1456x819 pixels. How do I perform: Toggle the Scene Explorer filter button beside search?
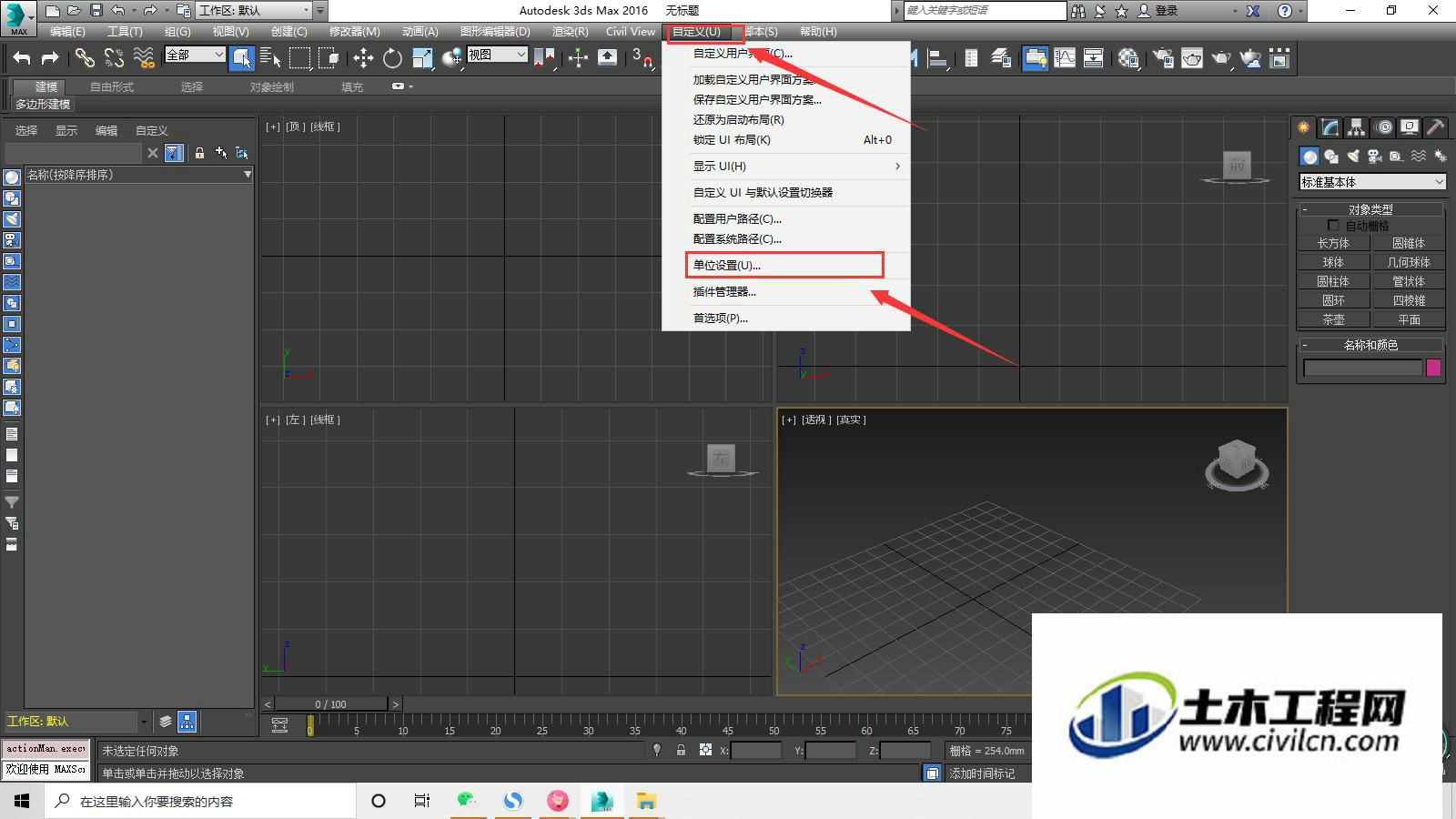pyautogui.click(x=174, y=153)
